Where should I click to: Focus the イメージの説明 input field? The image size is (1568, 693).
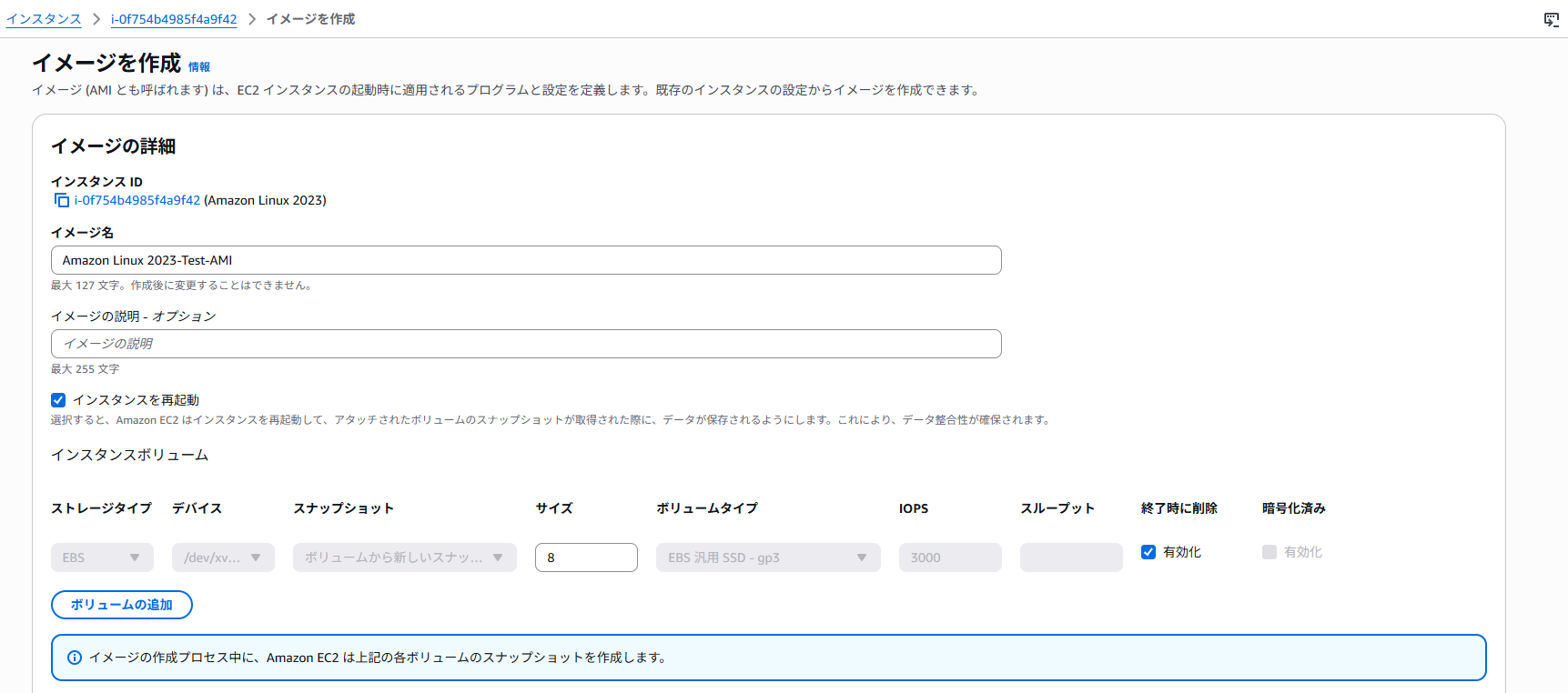point(526,344)
